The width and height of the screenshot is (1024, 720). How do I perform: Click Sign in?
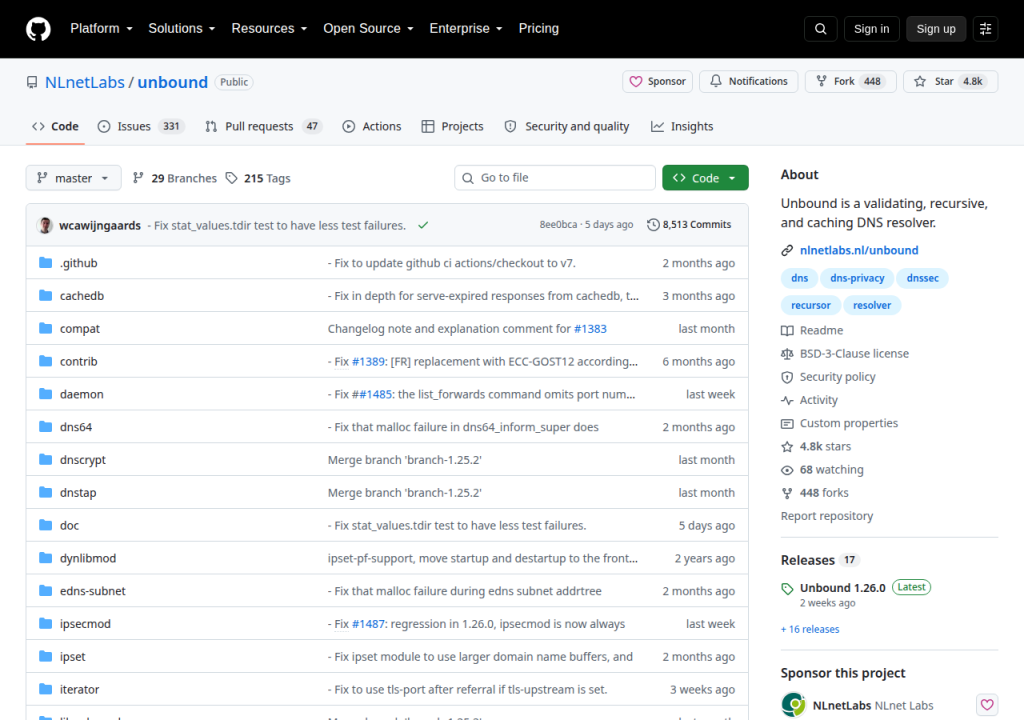click(871, 29)
